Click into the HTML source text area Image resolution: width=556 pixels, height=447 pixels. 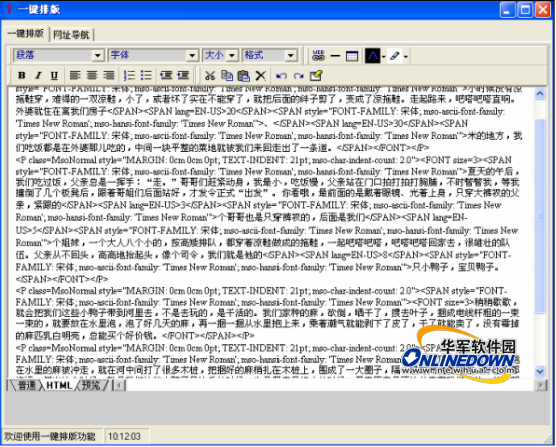tap(271, 232)
